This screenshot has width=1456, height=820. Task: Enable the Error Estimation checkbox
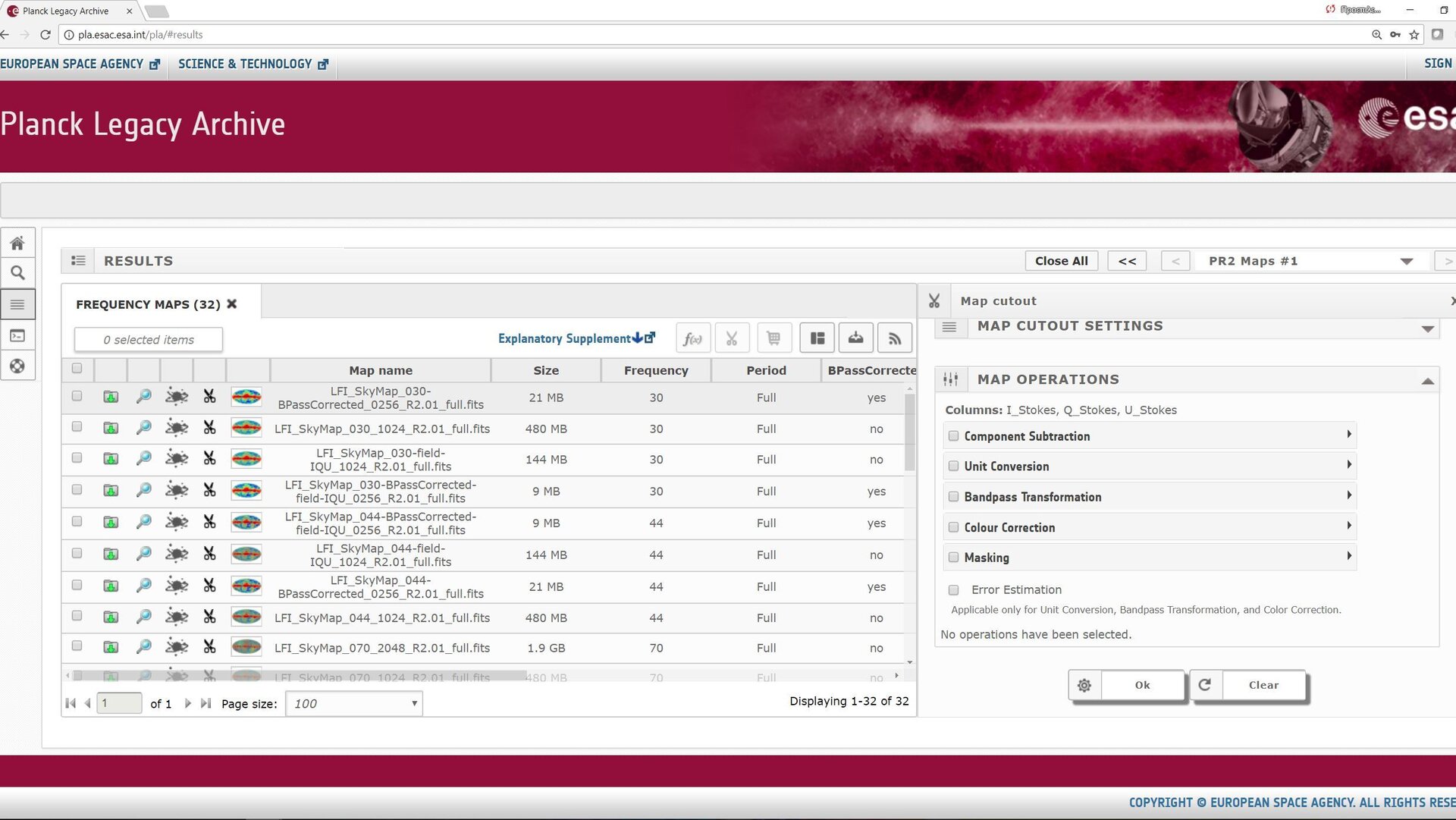tap(954, 590)
